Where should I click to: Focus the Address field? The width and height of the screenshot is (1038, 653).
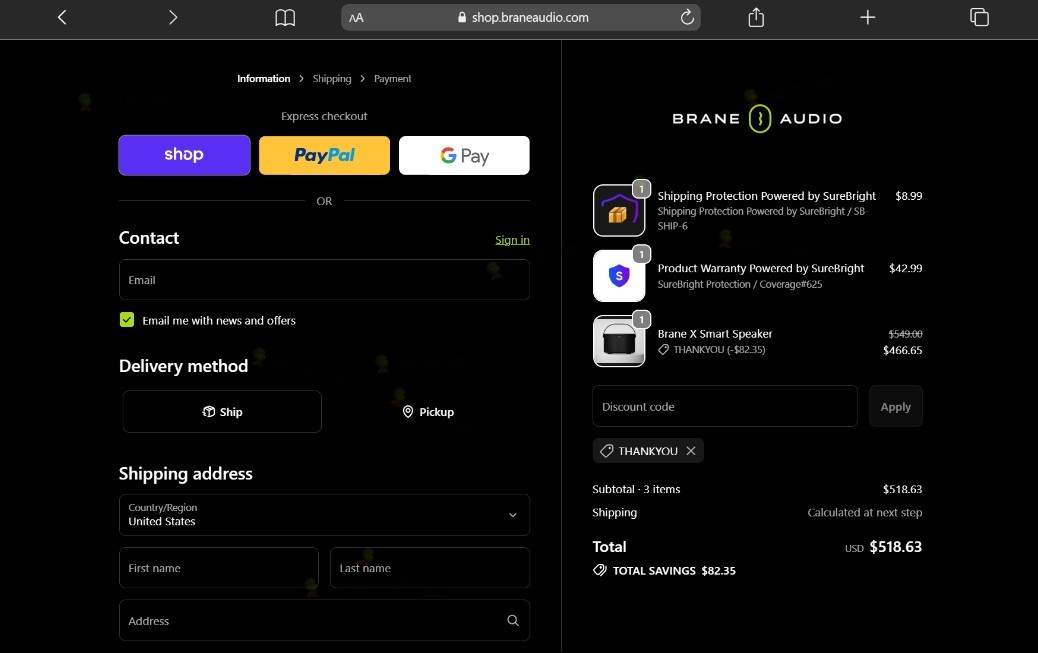tap(324, 621)
